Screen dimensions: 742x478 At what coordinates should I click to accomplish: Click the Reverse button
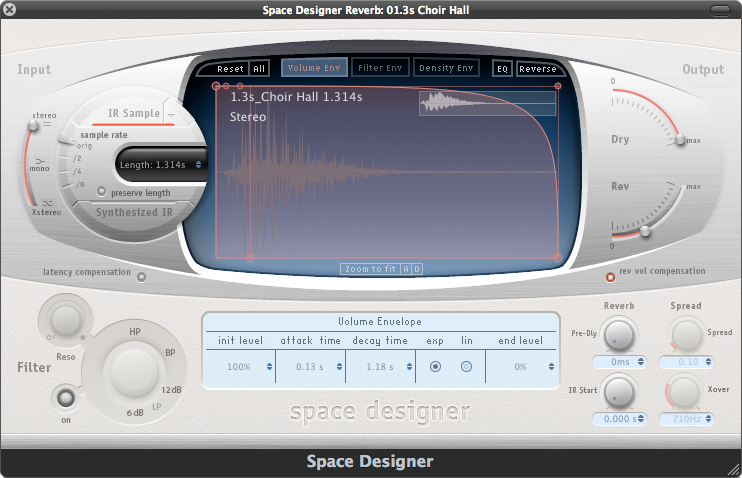pos(537,69)
